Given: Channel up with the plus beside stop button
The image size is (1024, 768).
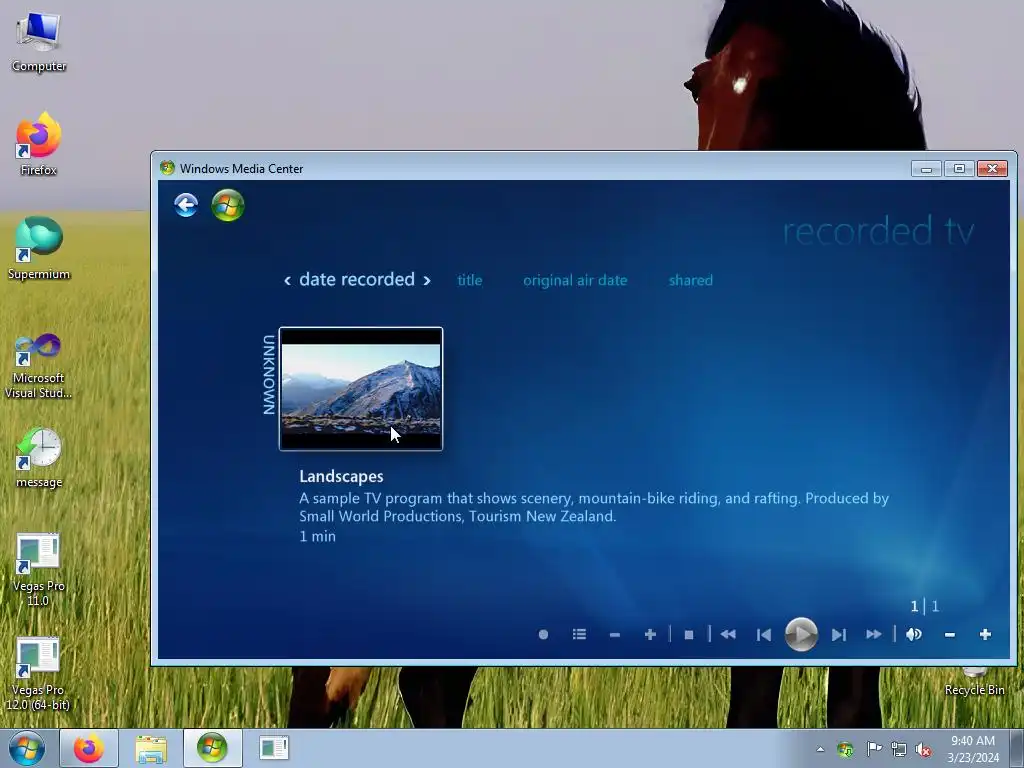Looking at the screenshot, I should pyautogui.click(x=650, y=635).
